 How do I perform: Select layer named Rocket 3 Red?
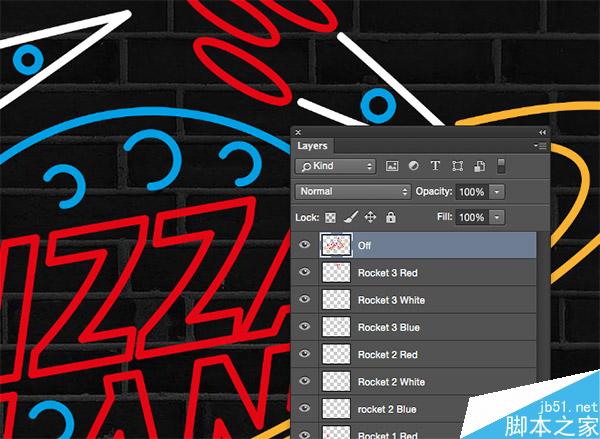click(x=414, y=273)
